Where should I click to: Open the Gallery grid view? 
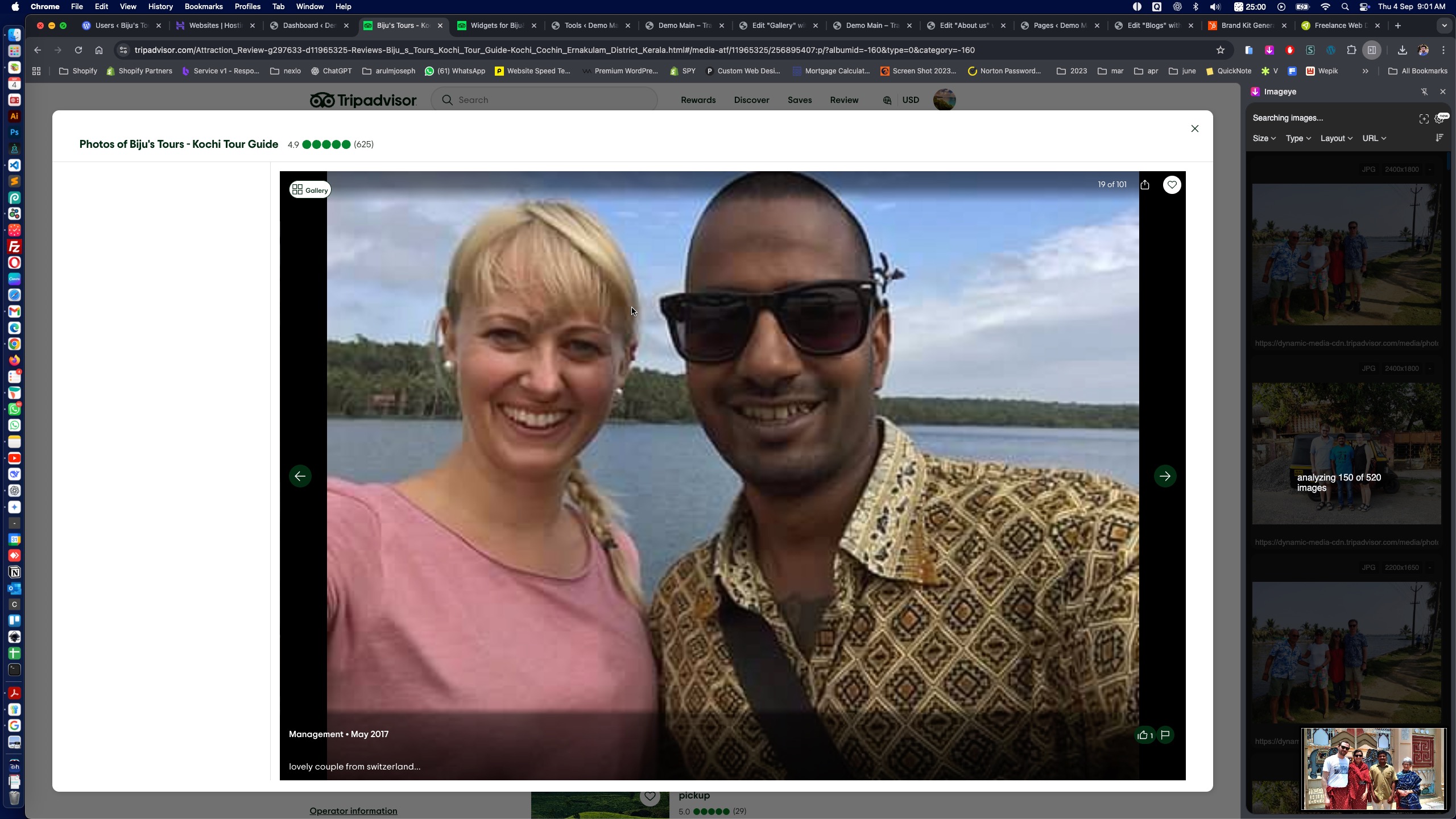click(x=310, y=190)
